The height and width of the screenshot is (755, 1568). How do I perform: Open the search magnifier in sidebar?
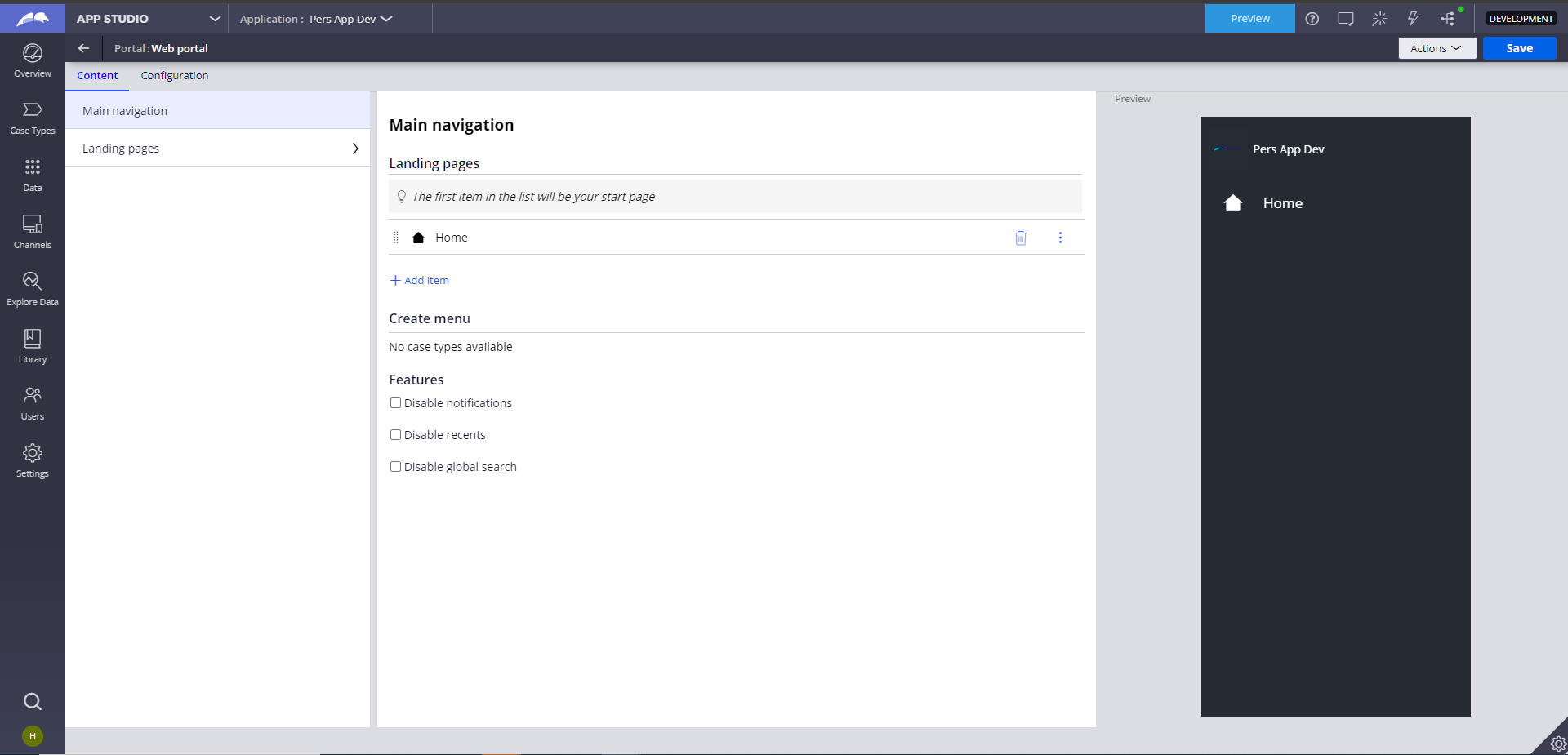[x=32, y=701]
